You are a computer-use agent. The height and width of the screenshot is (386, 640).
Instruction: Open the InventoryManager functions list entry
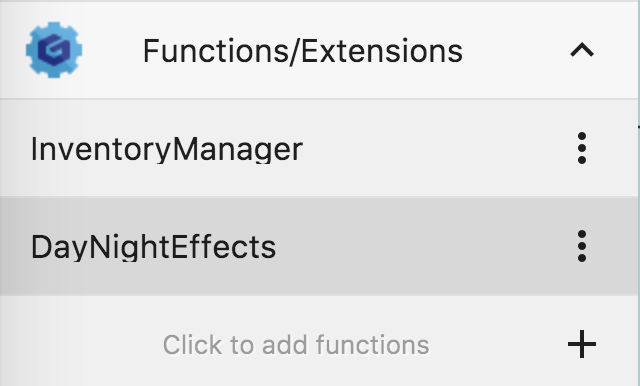318,148
